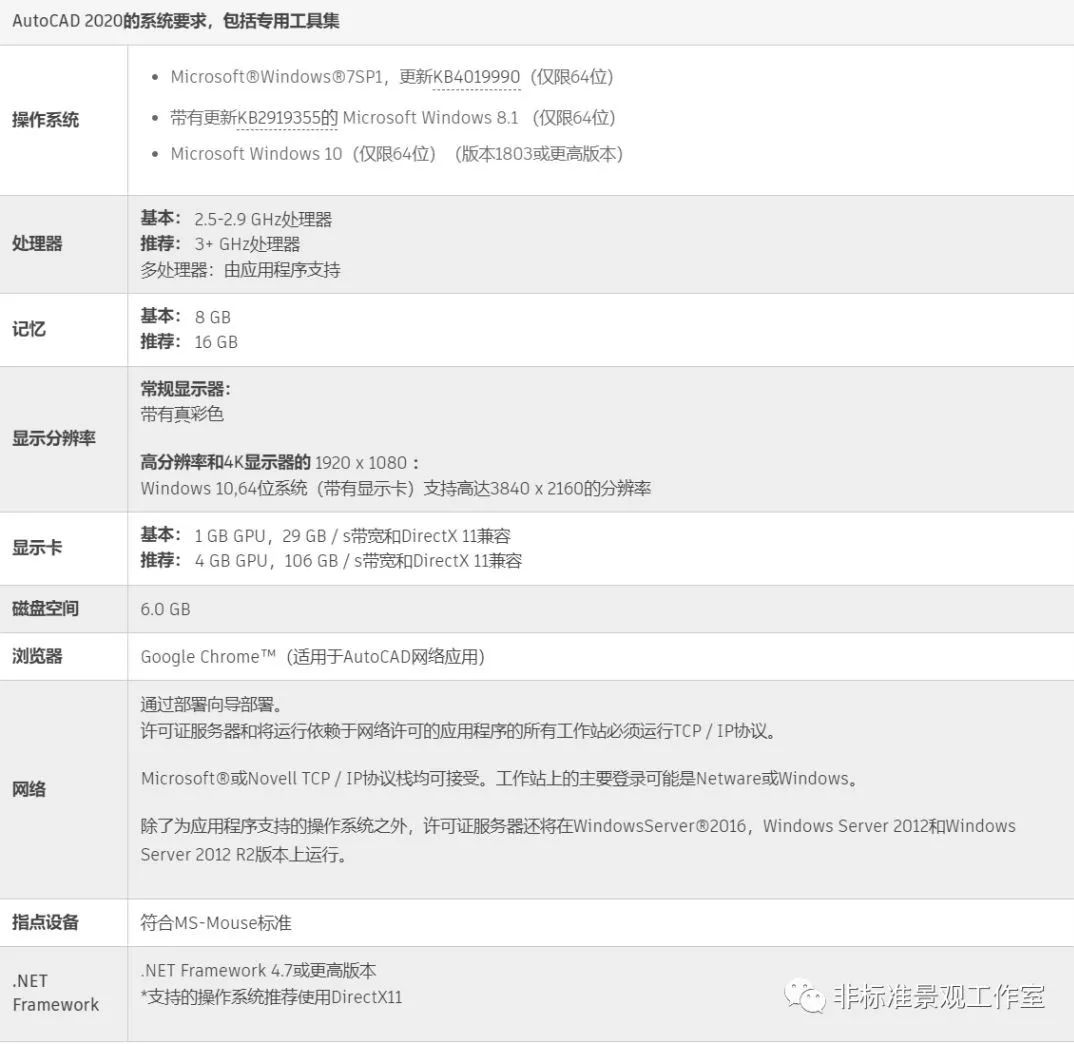Select the '显示卡' row header
The image size is (1074, 1044).
pyautogui.click(x=37, y=547)
